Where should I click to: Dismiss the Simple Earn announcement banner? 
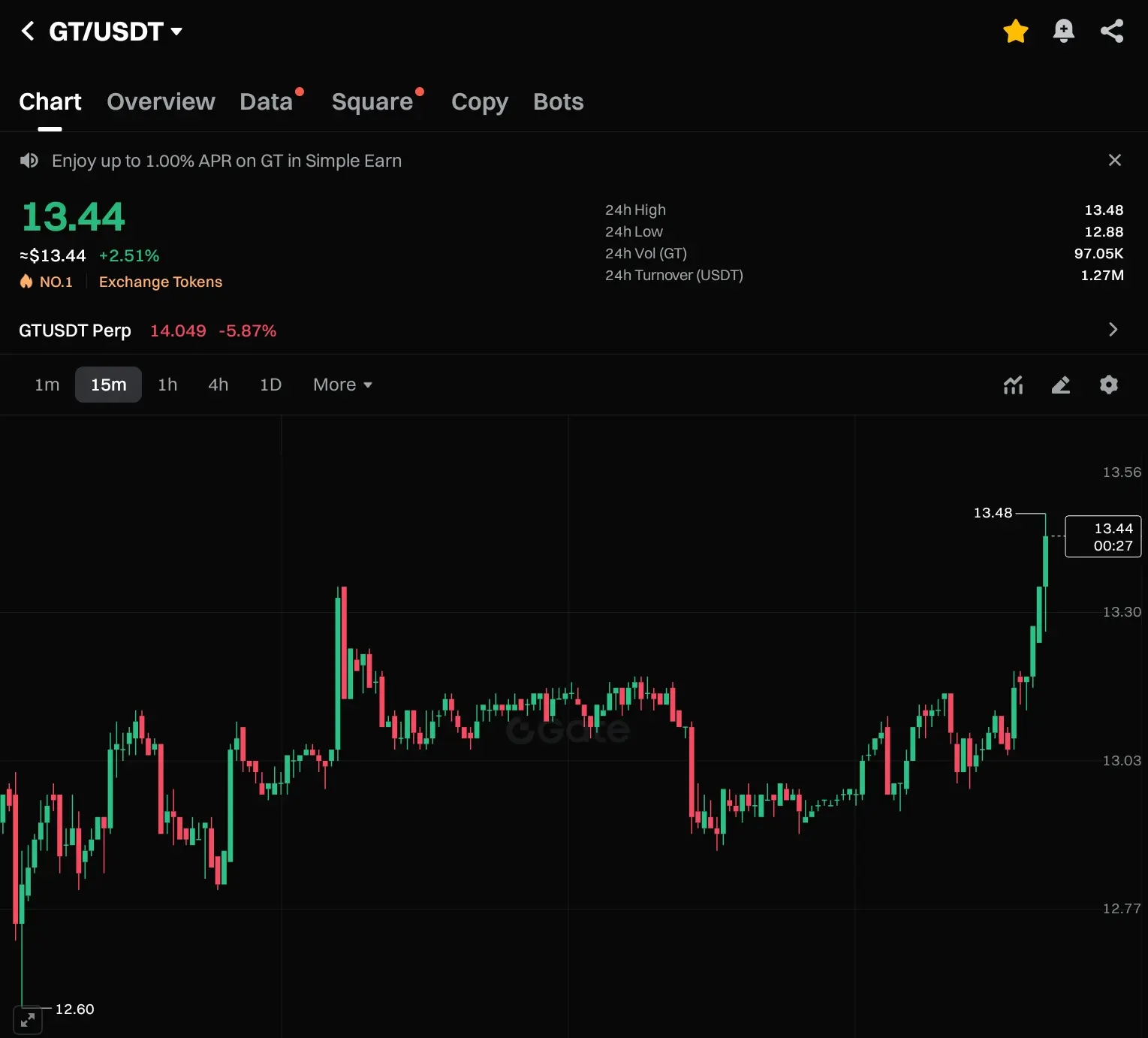pos(1115,160)
